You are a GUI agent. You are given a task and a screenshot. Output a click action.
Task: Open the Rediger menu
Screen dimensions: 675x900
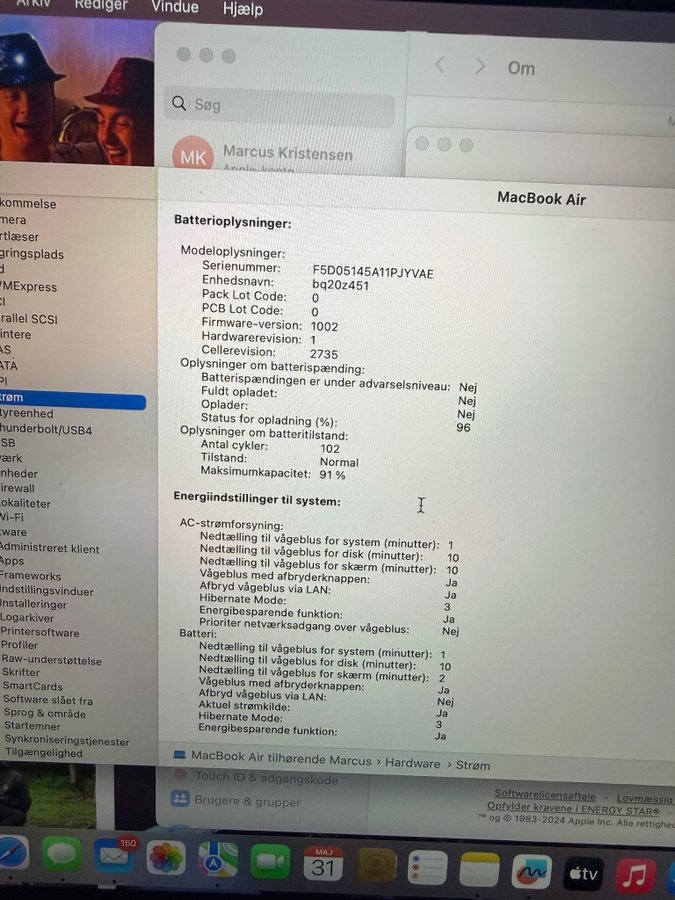coord(101,5)
